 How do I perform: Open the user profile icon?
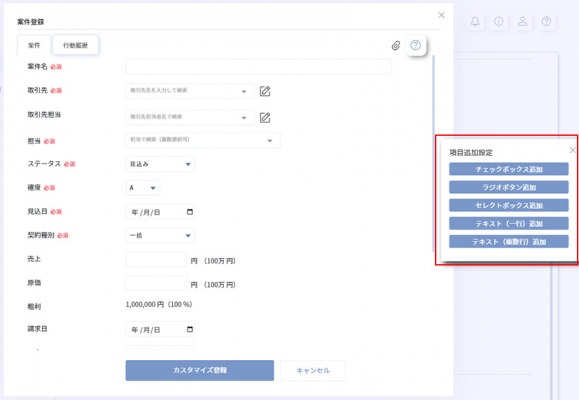pos(523,21)
